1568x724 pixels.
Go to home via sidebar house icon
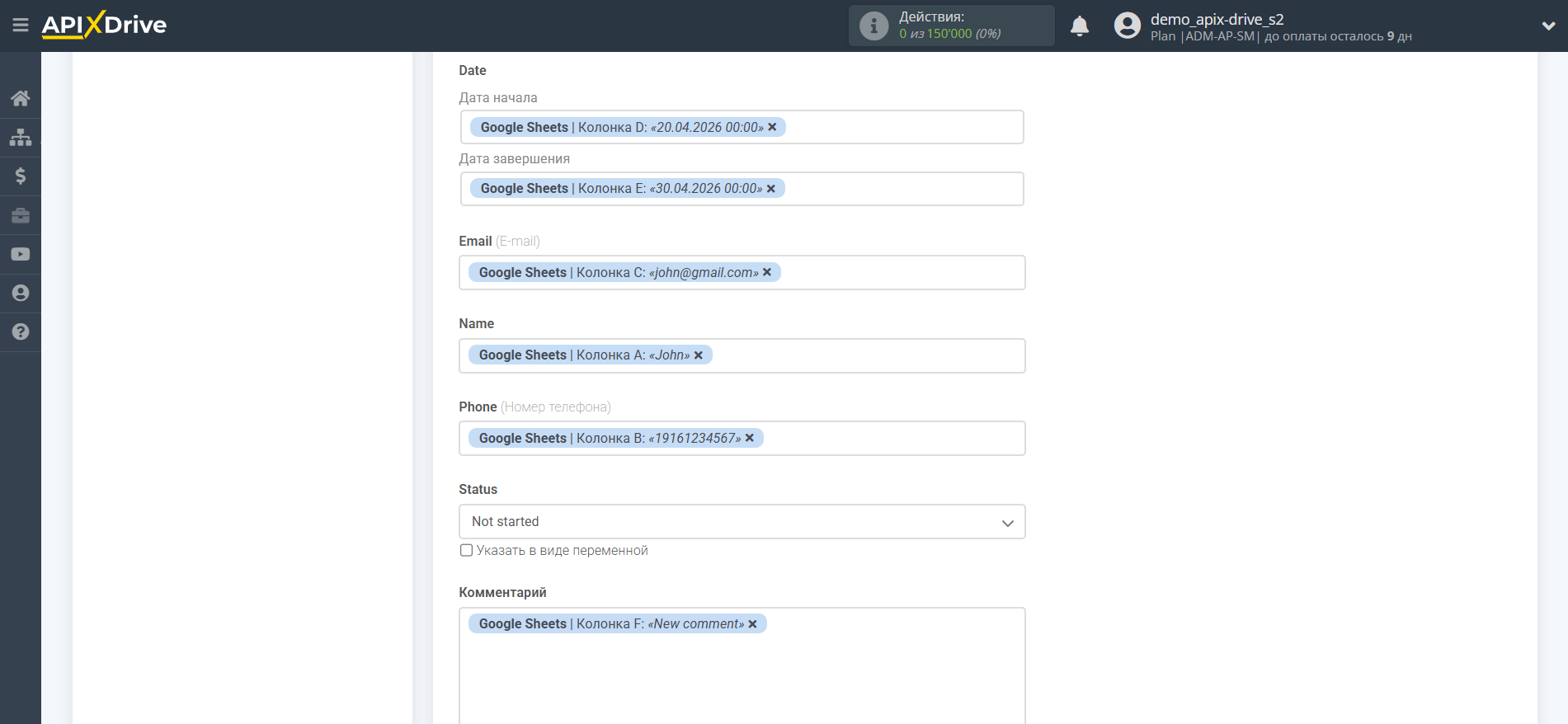click(x=21, y=99)
